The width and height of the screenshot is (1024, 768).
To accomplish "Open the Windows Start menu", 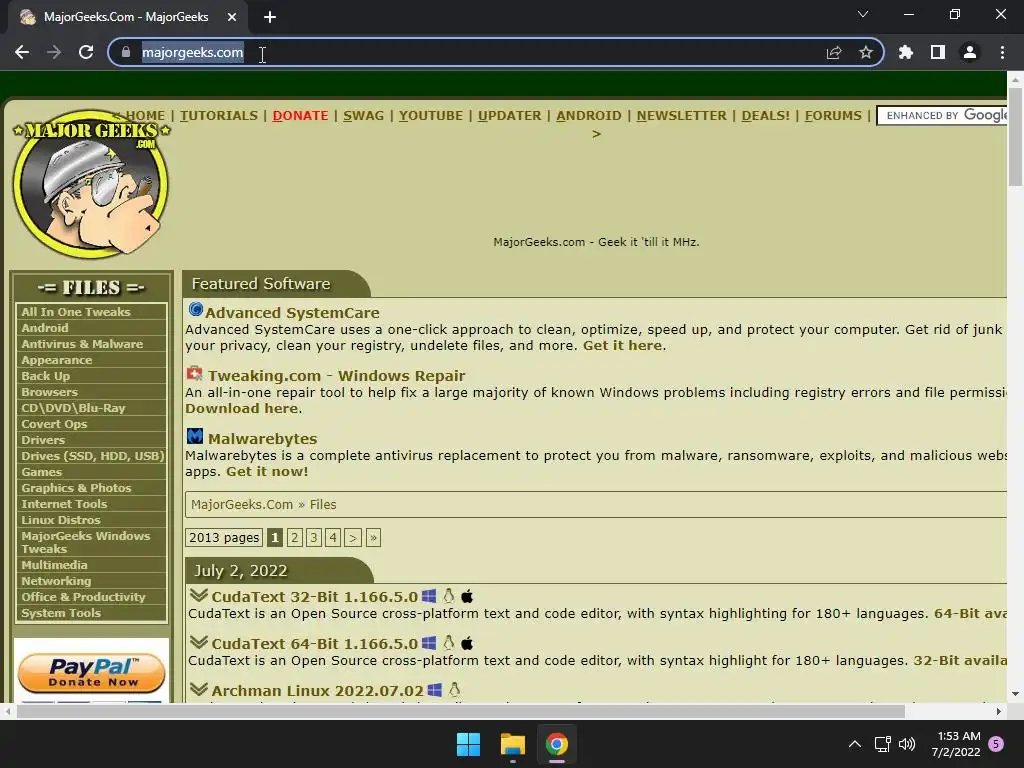I will pos(468,744).
